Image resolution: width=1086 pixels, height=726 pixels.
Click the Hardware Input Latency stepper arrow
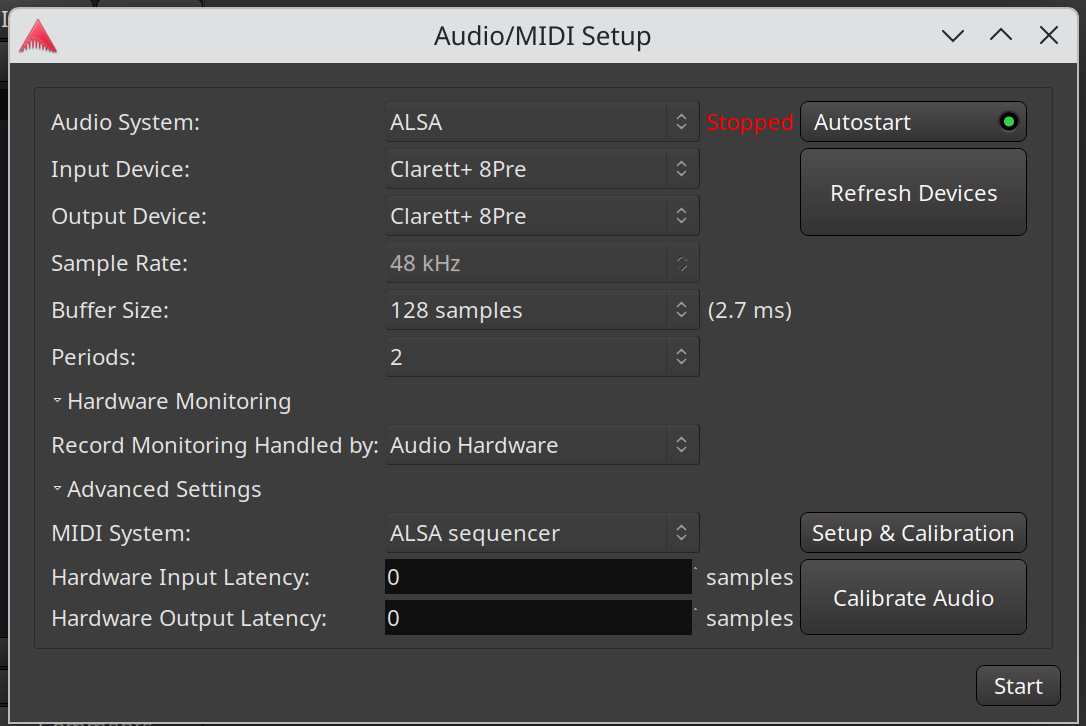point(695,569)
